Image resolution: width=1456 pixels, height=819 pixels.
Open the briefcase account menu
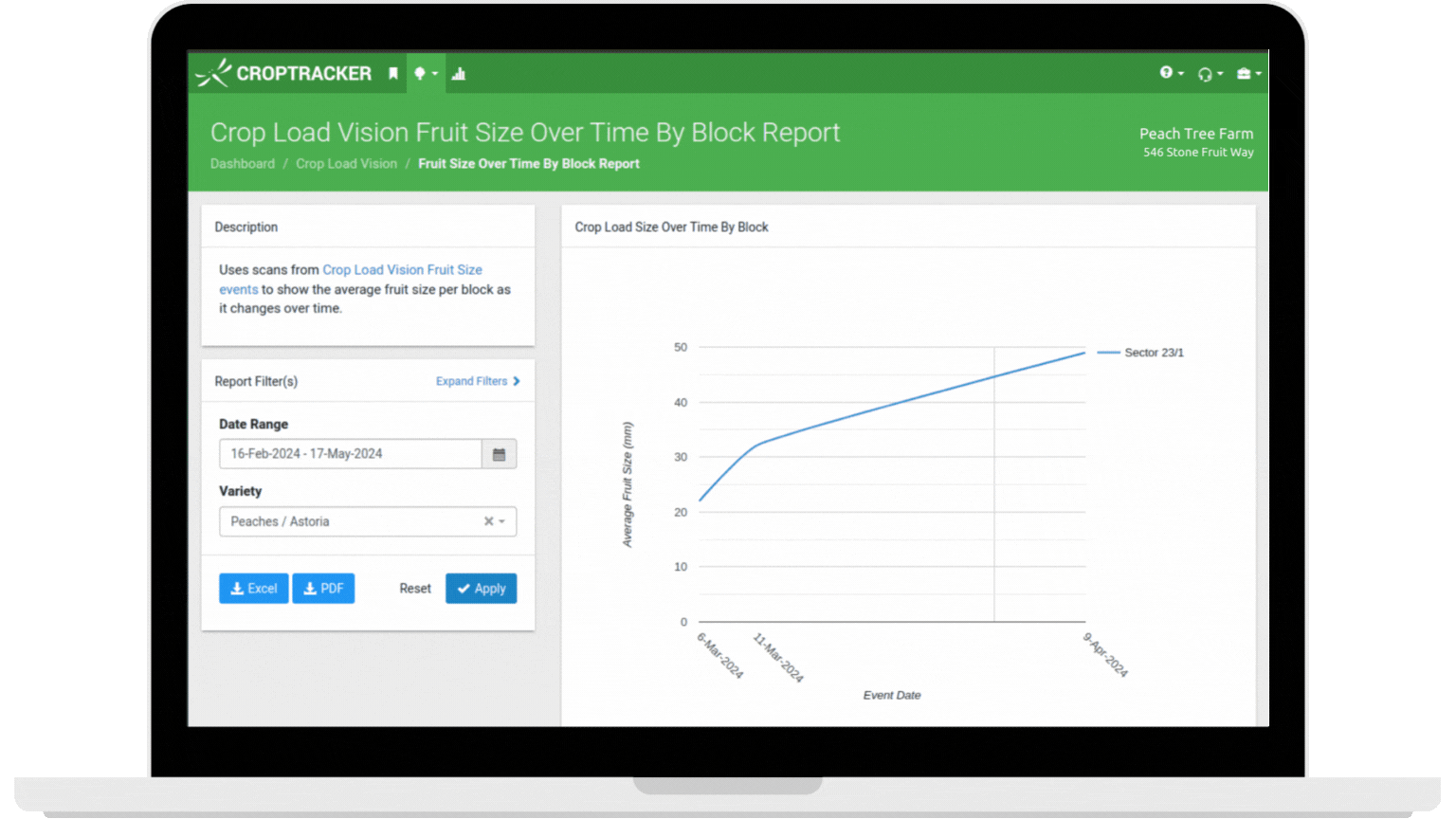(x=1248, y=74)
